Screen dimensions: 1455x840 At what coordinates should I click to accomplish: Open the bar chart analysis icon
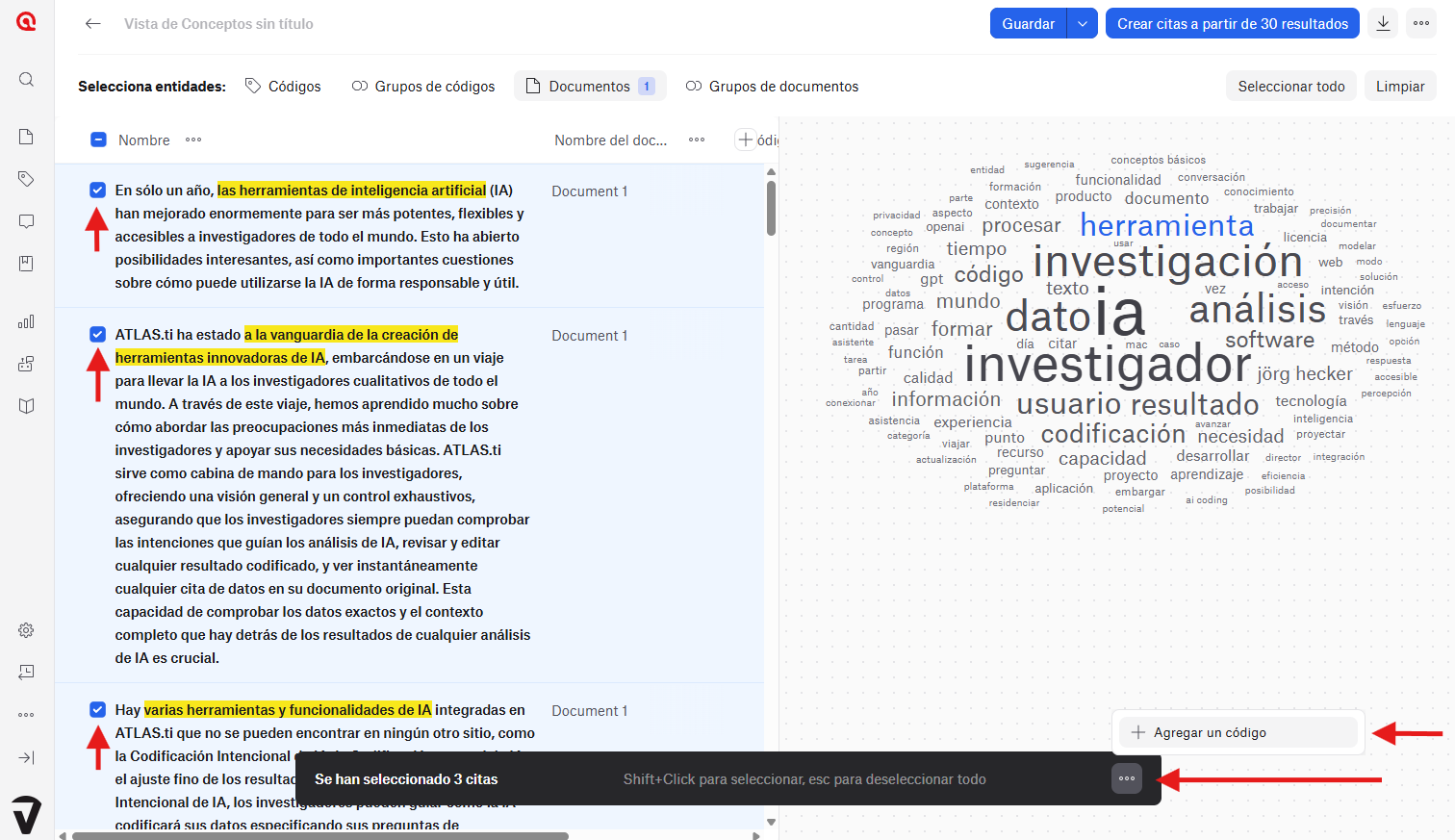27,321
